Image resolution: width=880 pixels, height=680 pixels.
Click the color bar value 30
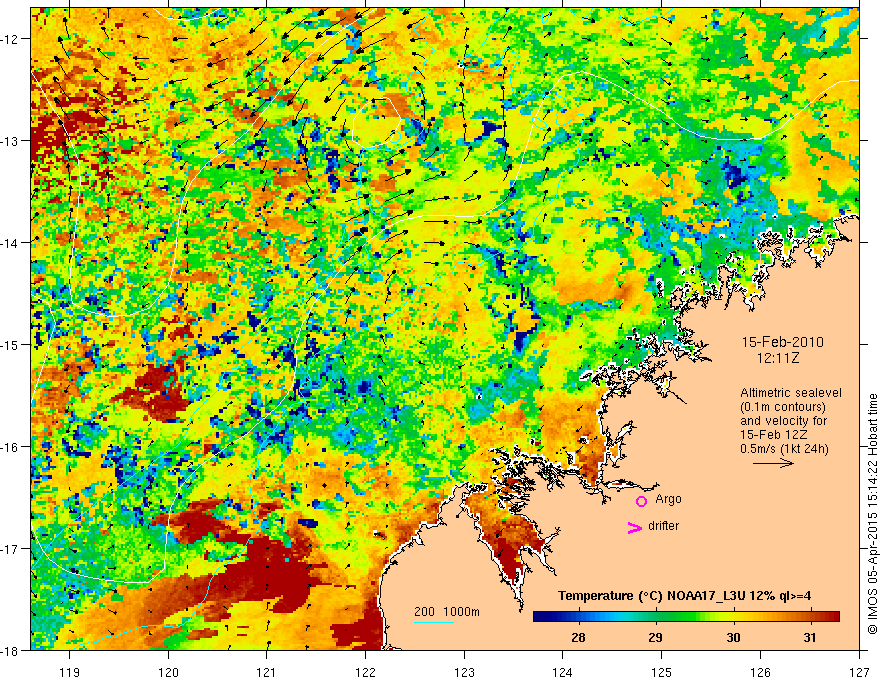733,638
